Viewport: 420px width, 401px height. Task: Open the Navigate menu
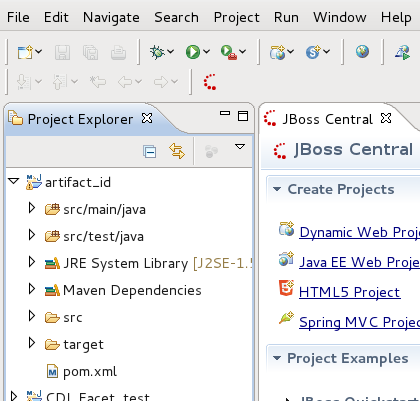pos(111,17)
